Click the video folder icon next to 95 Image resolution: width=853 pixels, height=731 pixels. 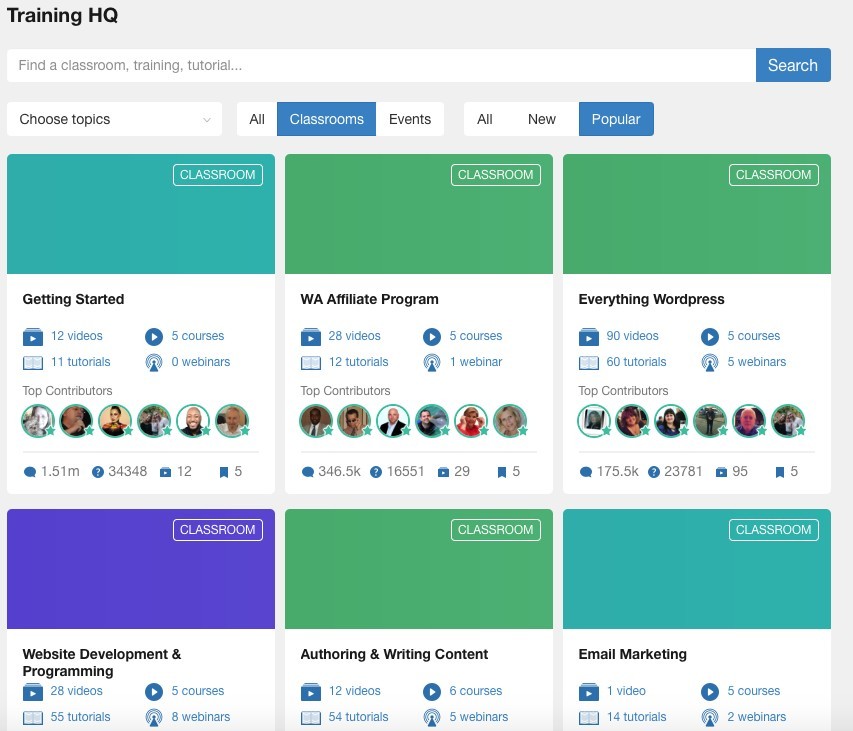click(721, 472)
